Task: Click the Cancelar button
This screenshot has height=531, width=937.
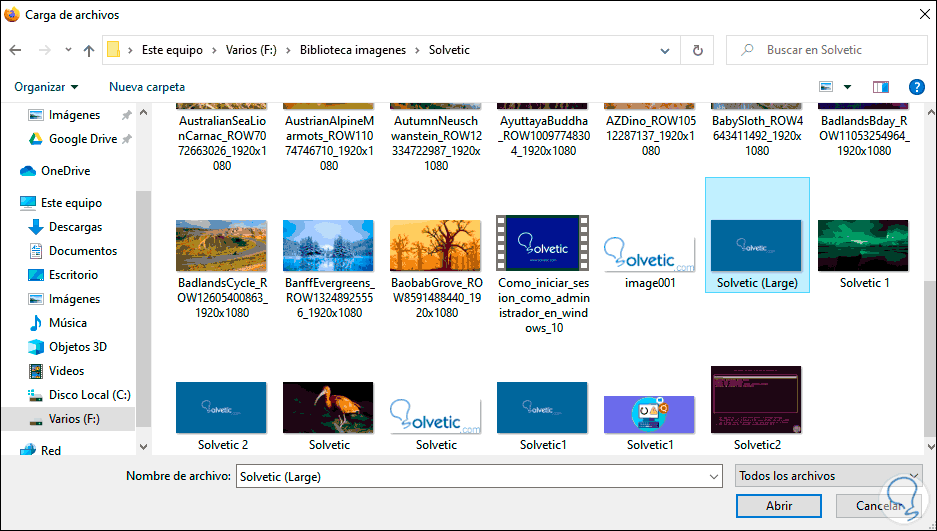Action: point(878,506)
